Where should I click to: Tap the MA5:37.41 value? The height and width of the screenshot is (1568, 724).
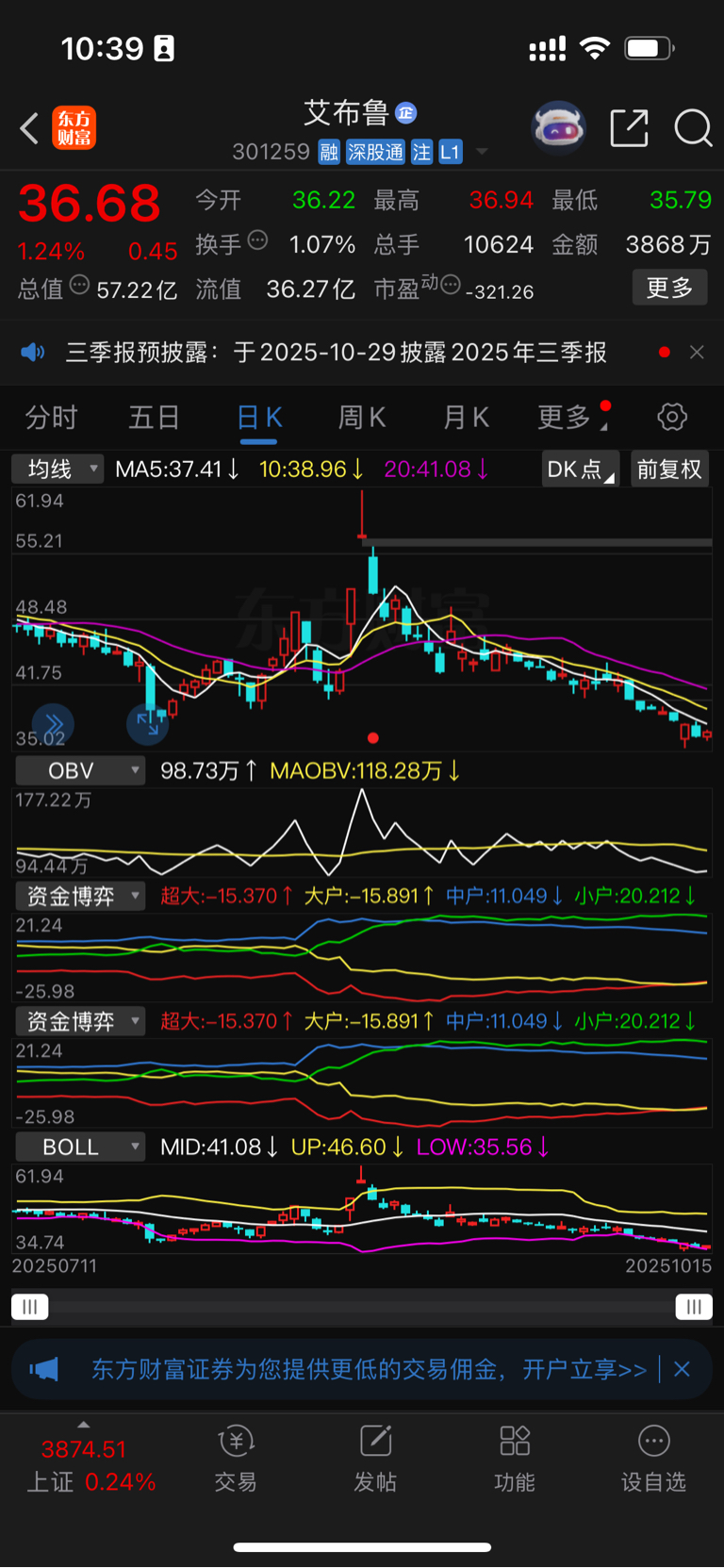(x=176, y=469)
